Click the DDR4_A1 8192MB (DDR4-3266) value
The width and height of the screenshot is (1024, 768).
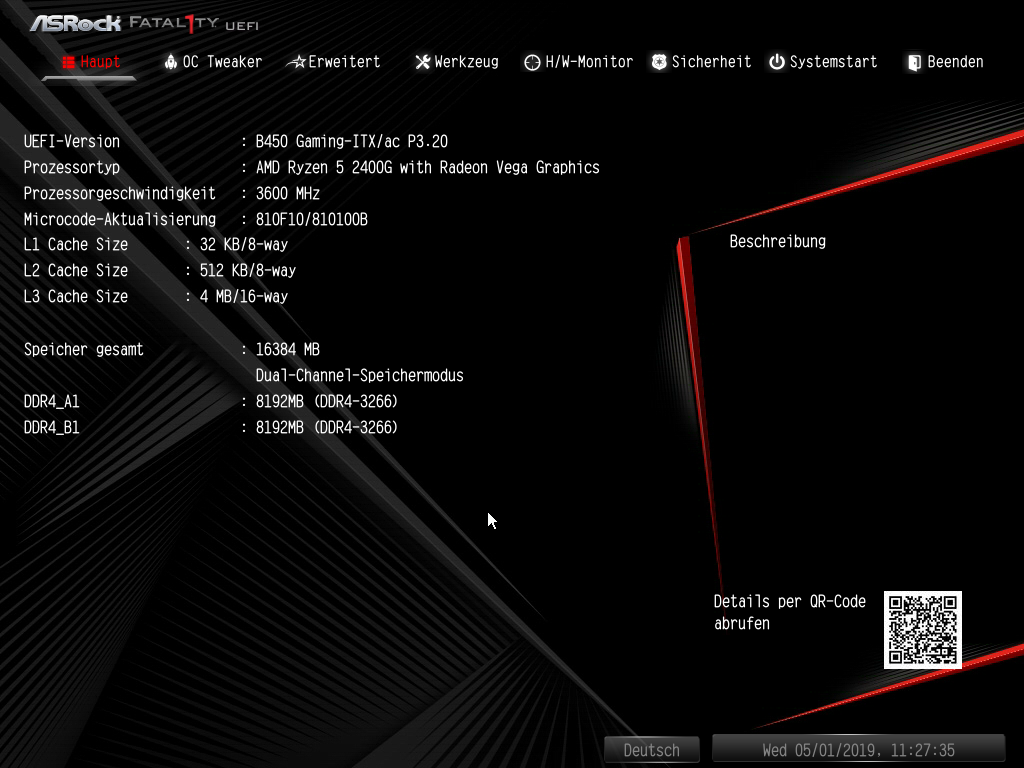coord(327,402)
